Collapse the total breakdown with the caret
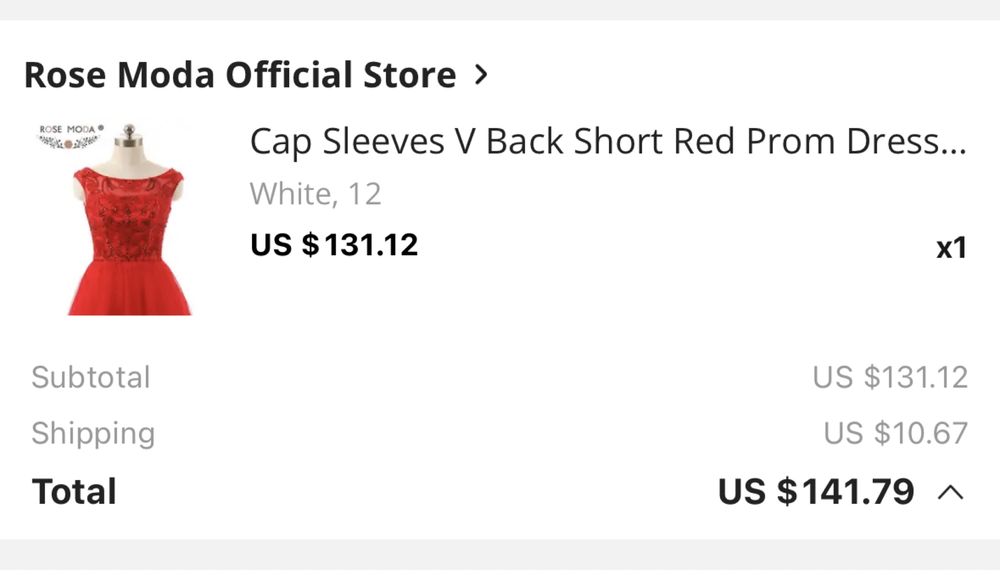1000x583 pixels. coord(950,492)
